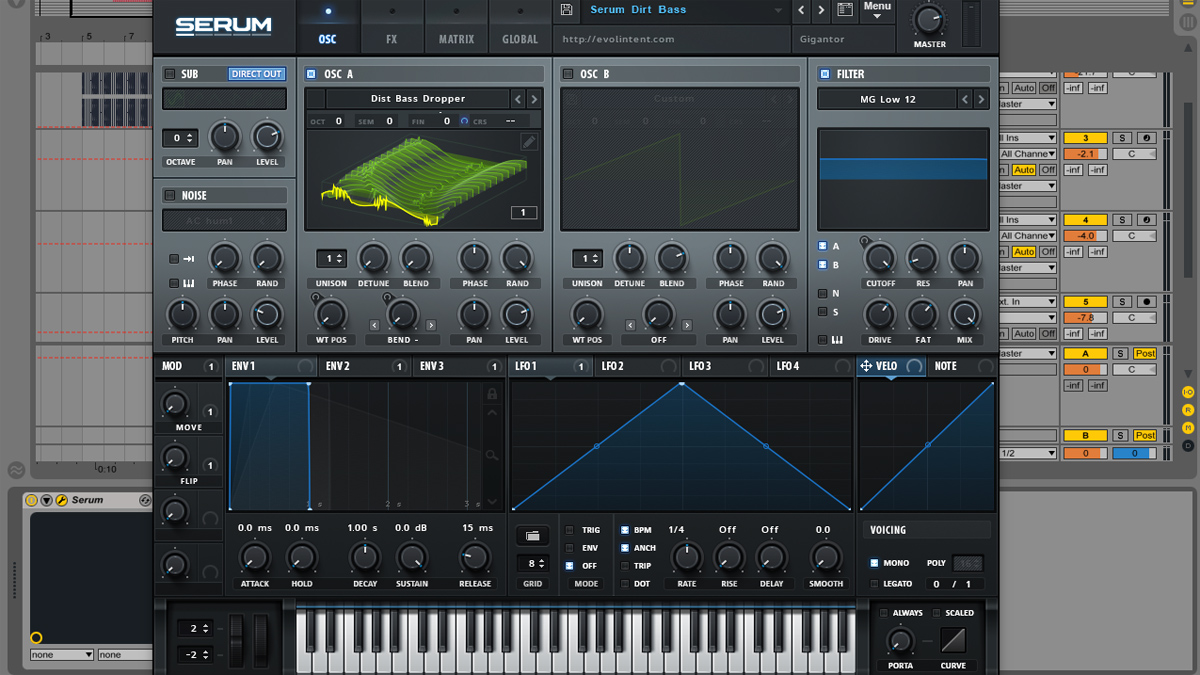
Task: Click the Porta knob
Action: [x=900, y=641]
